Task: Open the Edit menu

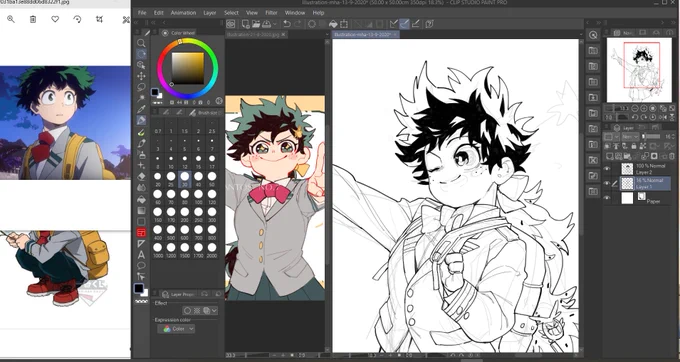Action: (x=158, y=13)
